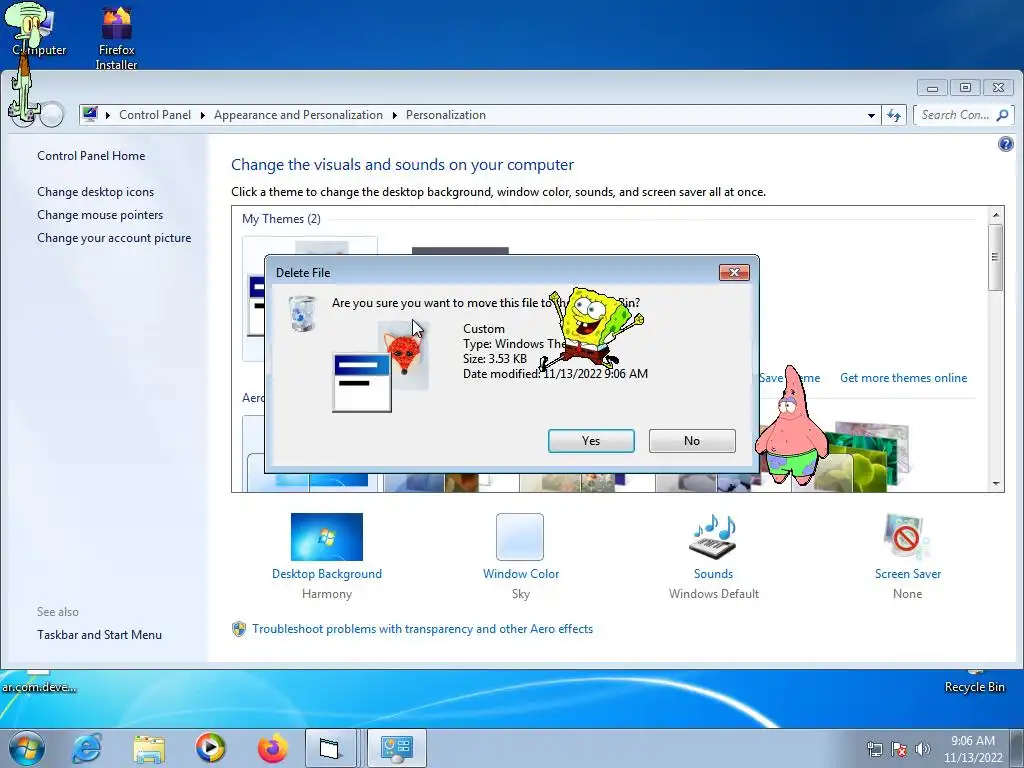Image resolution: width=1024 pixels, height=768 pixels.
Task: Launch Internet Explorer from taskbar
Action: [x=87, y=748]
